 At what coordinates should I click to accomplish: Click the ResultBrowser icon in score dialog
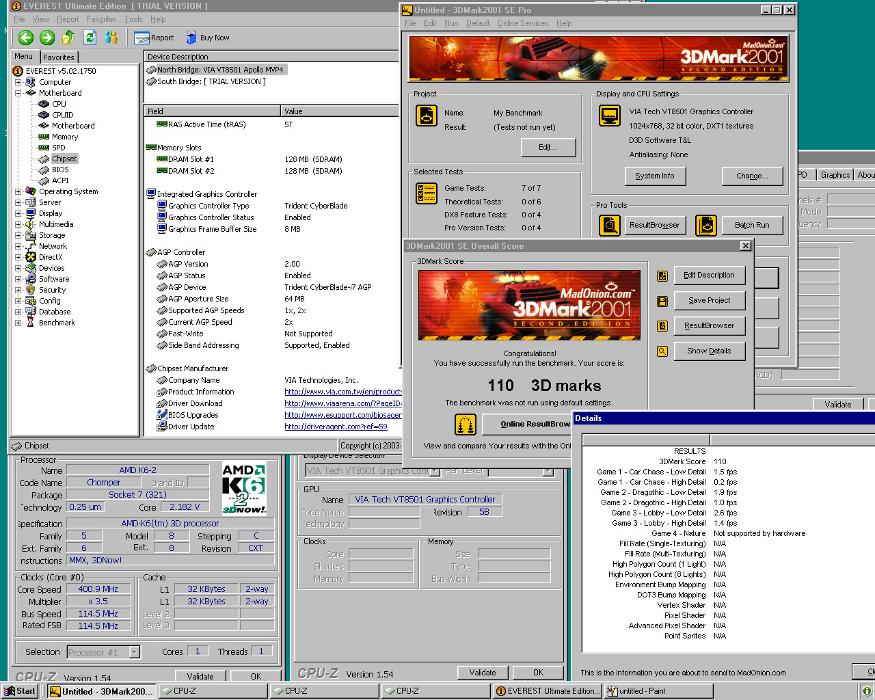pos(662,326)
